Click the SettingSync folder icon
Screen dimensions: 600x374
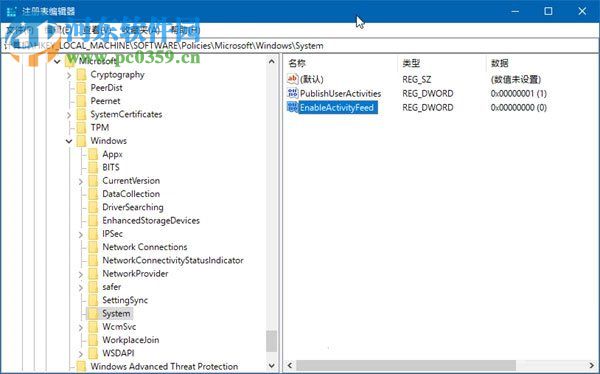click(93, 300)
